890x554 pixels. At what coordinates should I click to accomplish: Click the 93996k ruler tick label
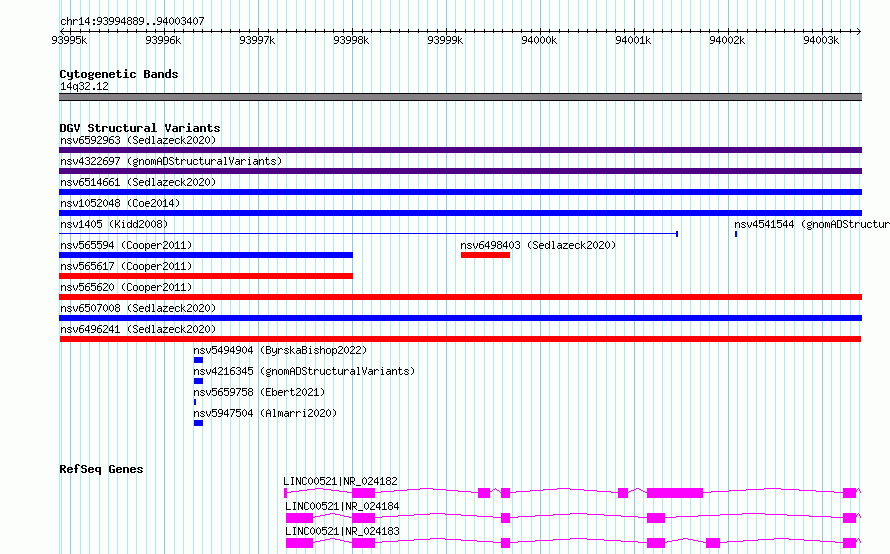[x=163, y=40]
